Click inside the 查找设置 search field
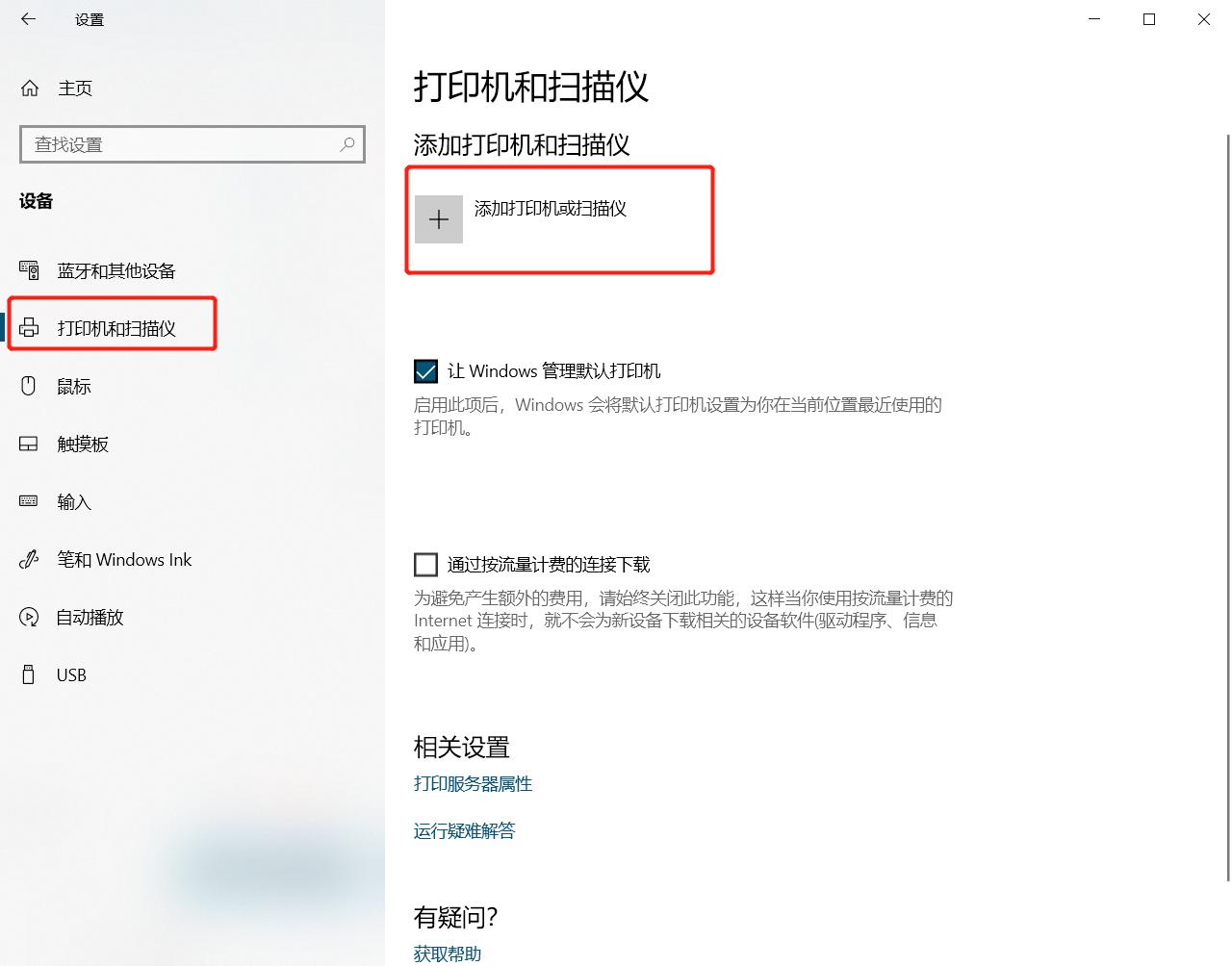This screenshot has width=1232, height=966. 173,144
